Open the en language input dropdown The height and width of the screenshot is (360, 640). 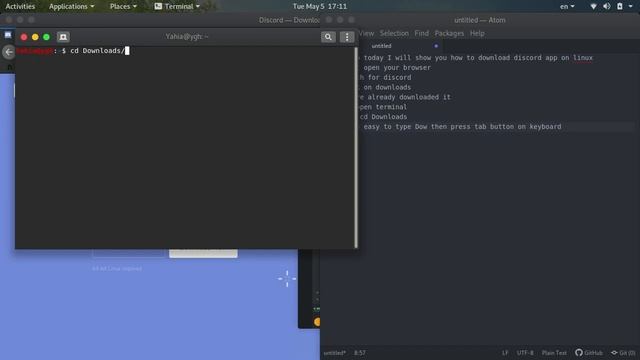pos(567,7)
